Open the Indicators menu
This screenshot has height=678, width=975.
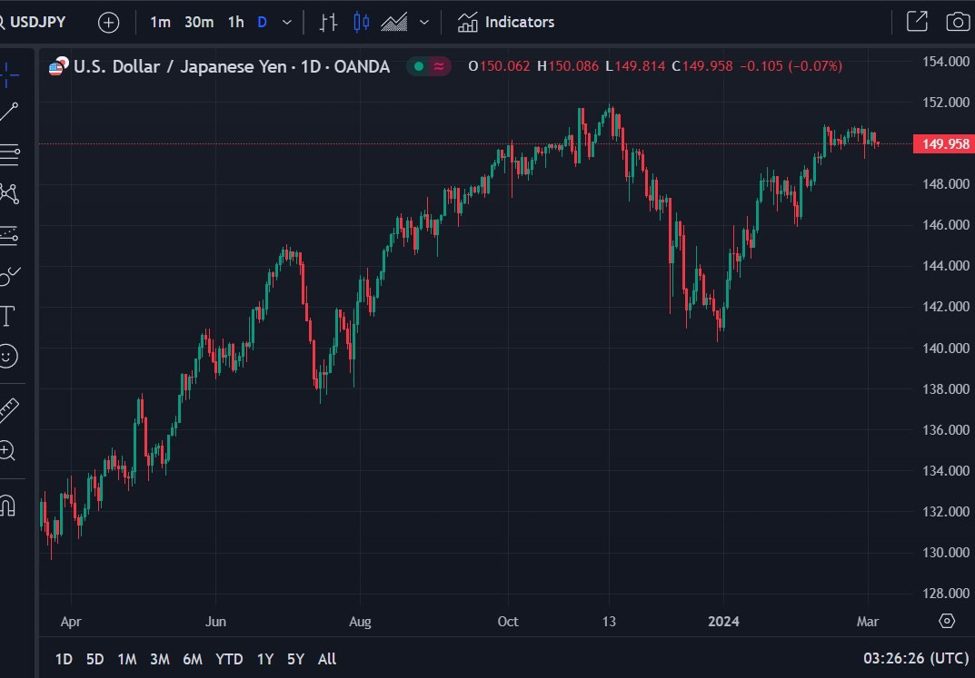point(506,22)
